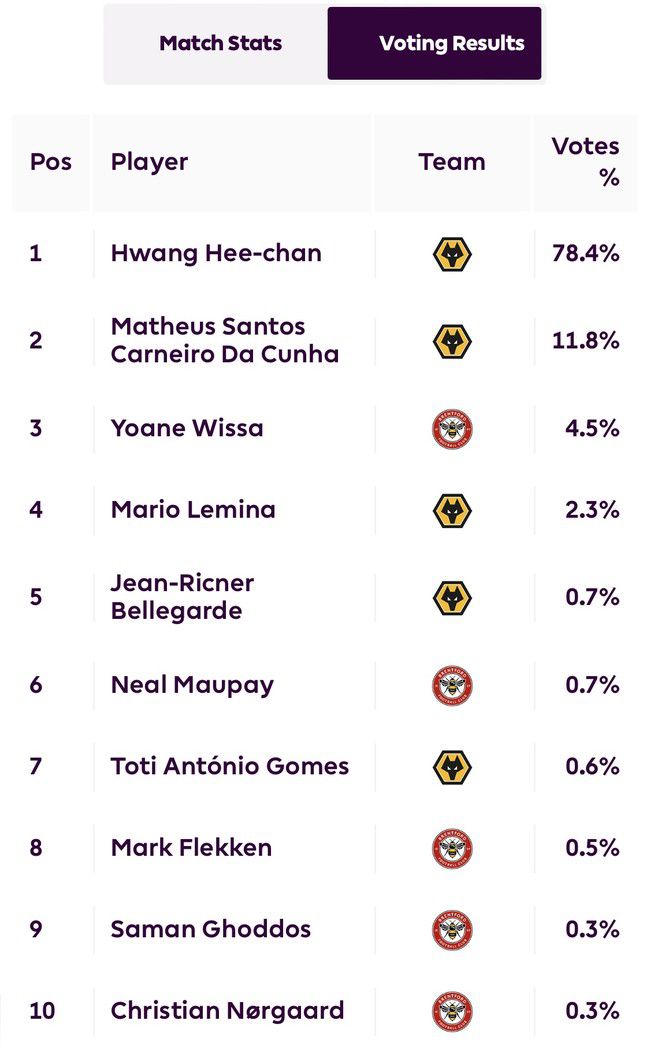Click Wolves crest beside Mario Lemina
The width and height of the screenshot is (650, 1050).
click(x=452, y=510)
